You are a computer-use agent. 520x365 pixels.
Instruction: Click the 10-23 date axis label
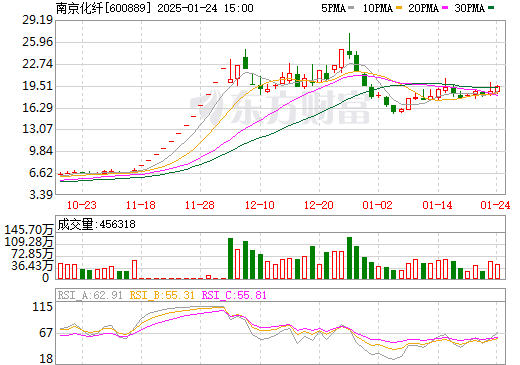[x=82, y=205]
